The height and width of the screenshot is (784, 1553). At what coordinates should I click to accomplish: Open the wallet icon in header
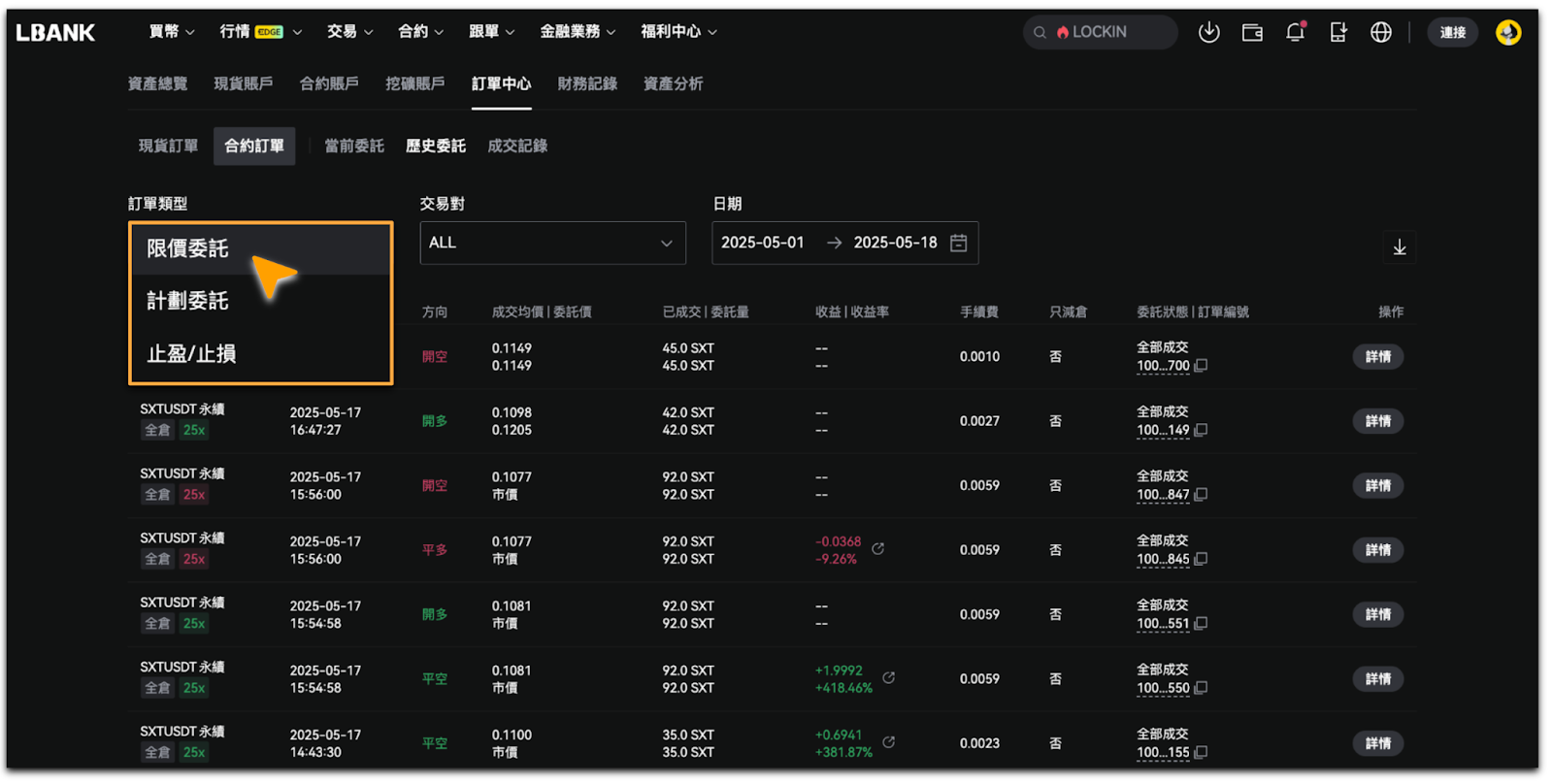pos(1252,32)
